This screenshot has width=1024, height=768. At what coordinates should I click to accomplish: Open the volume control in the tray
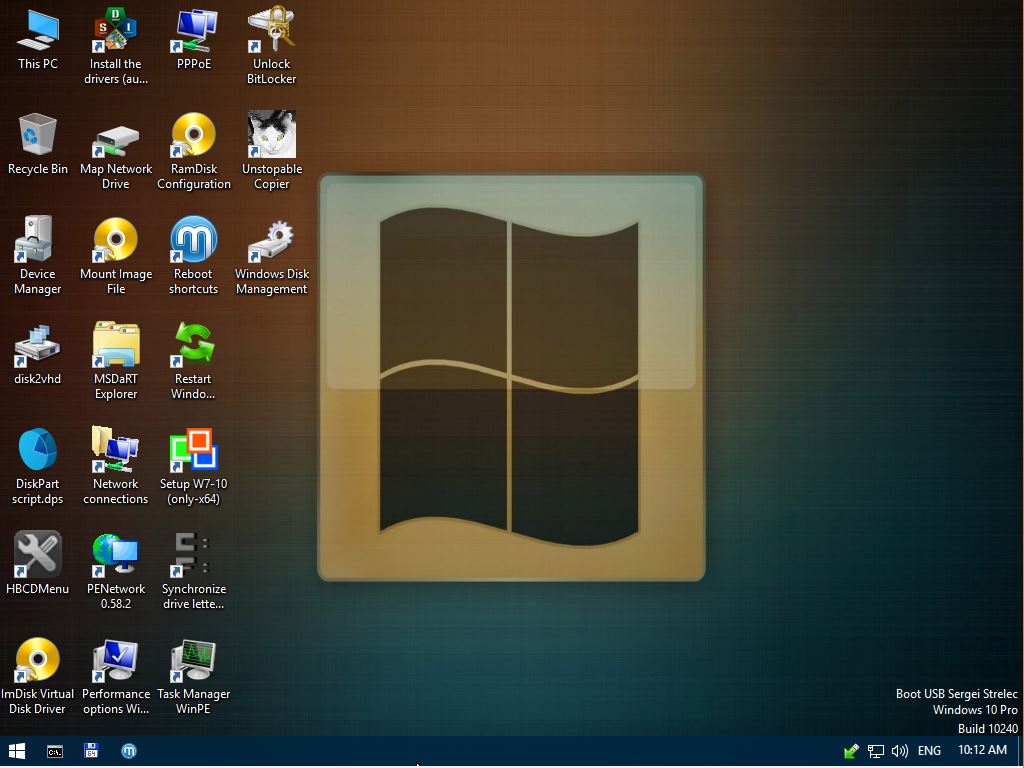[899, 751]
